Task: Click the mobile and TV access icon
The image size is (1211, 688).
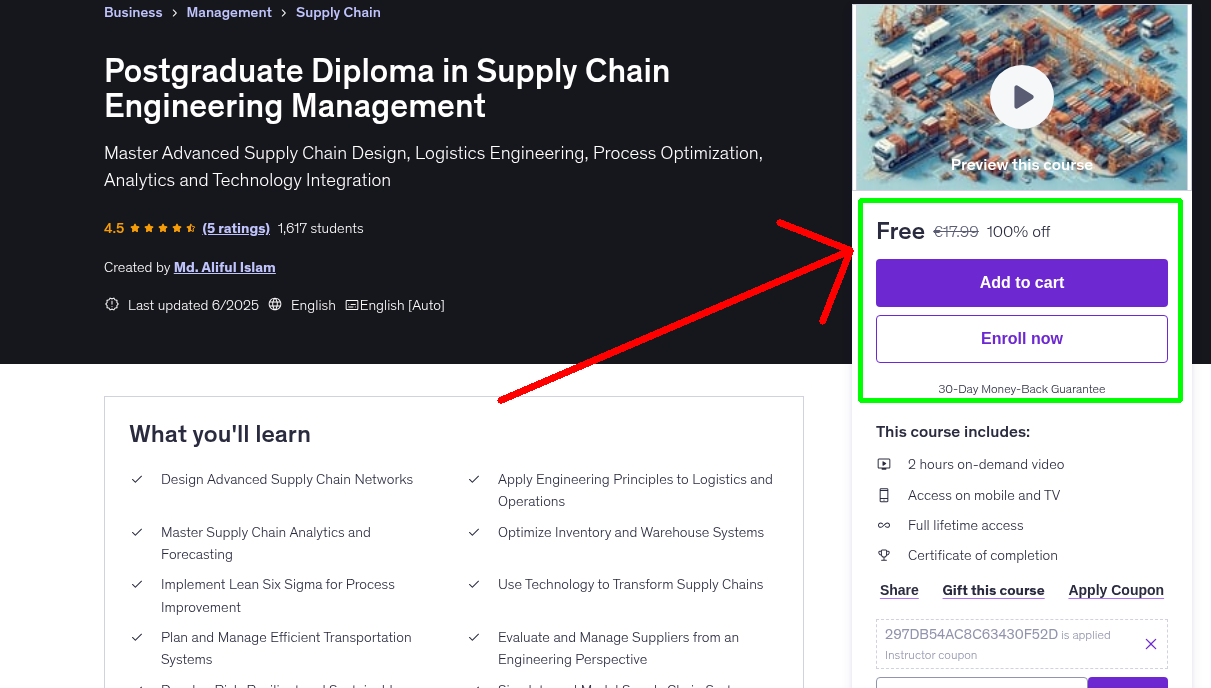Action: 884,494
